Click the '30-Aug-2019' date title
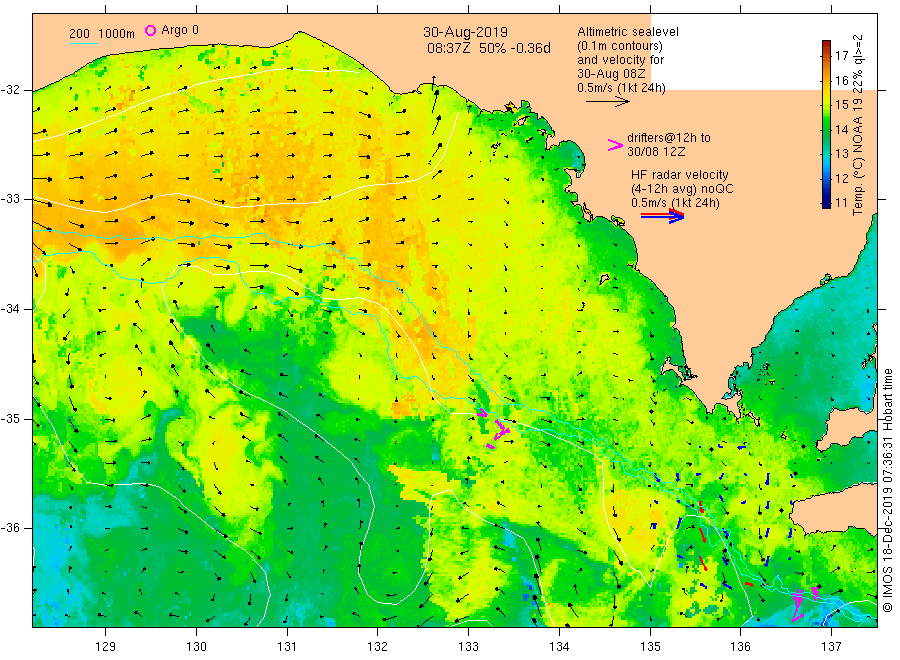900x660 pixels. tap(465, 32)
